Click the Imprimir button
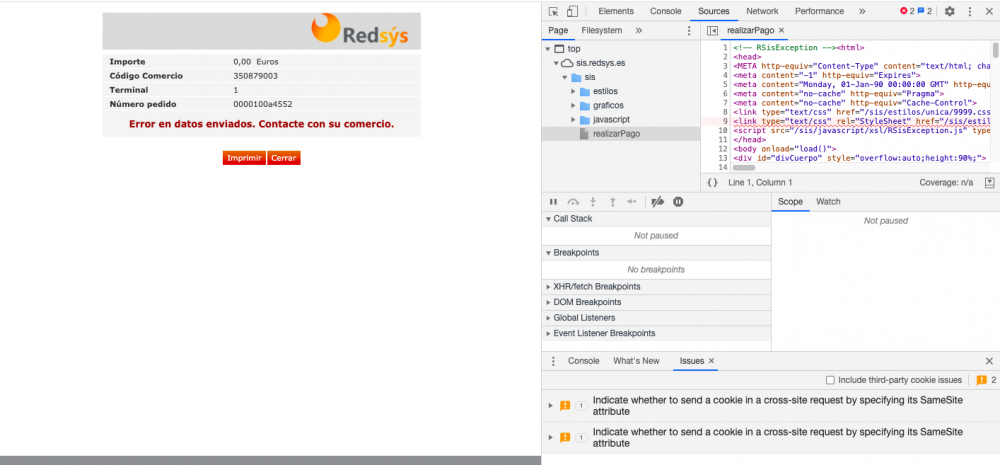Viewport: 1000px width, 465px height. click(244, 158)
